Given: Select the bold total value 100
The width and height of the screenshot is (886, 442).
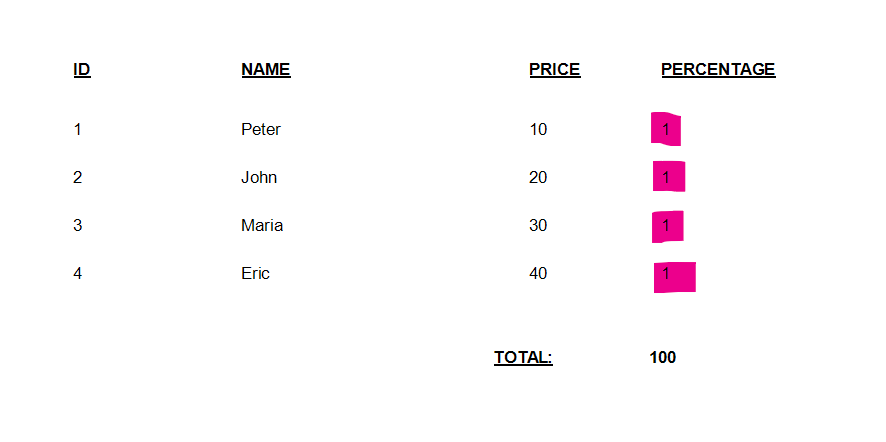Looking at the screenshot, I should (662, 358).
